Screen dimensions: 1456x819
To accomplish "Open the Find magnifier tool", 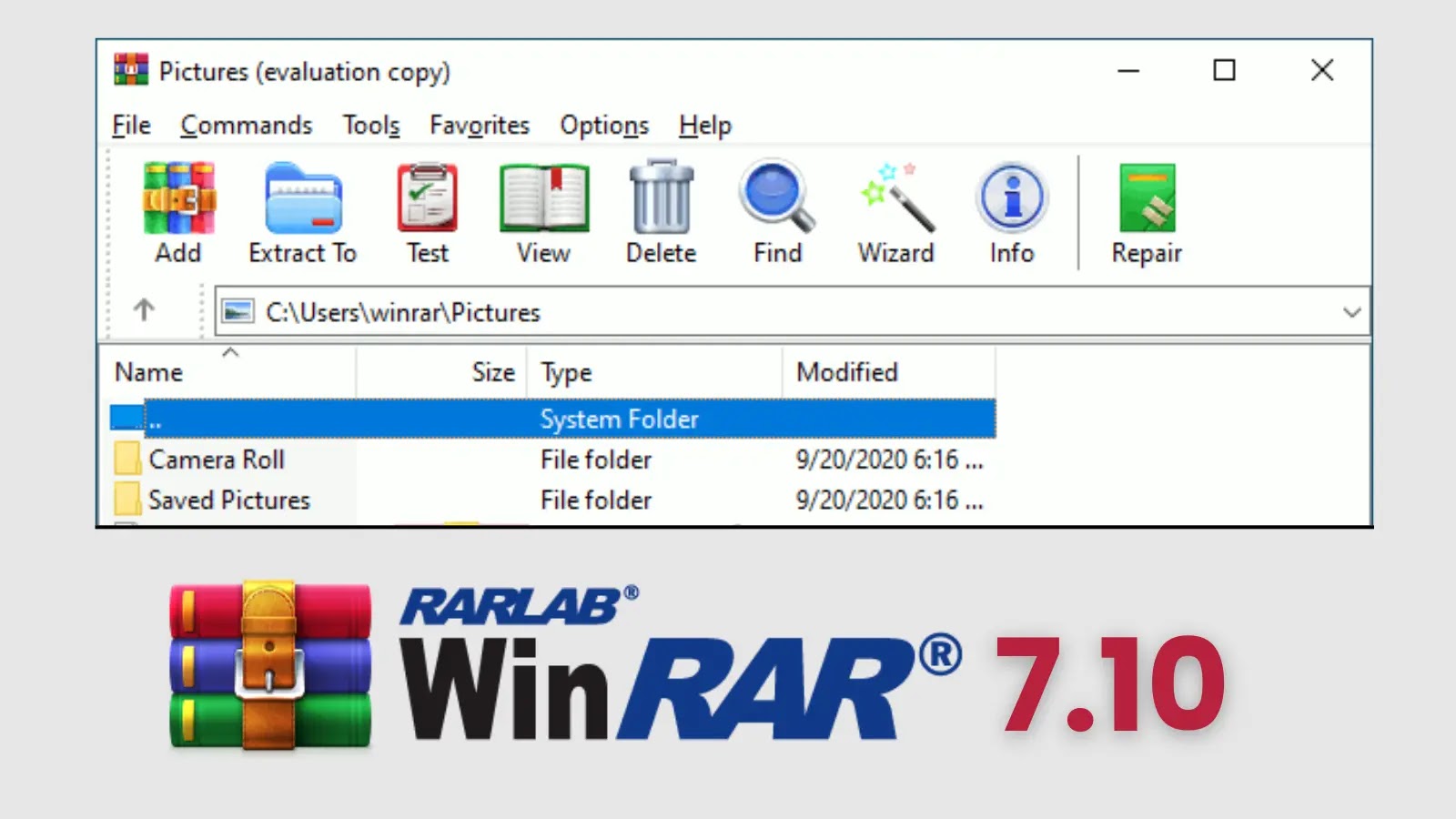I will tap(777, 213).
